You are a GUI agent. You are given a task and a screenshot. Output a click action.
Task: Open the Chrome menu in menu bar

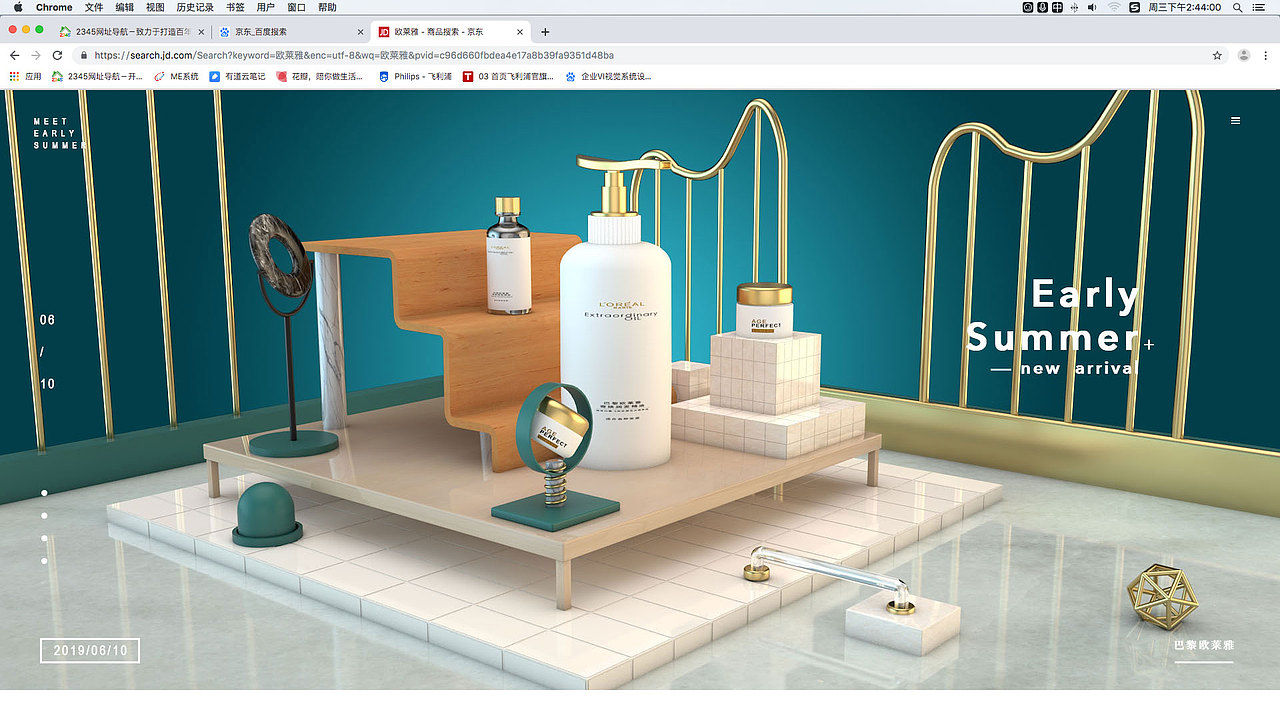pyautogui.click(x=55, y=7)
